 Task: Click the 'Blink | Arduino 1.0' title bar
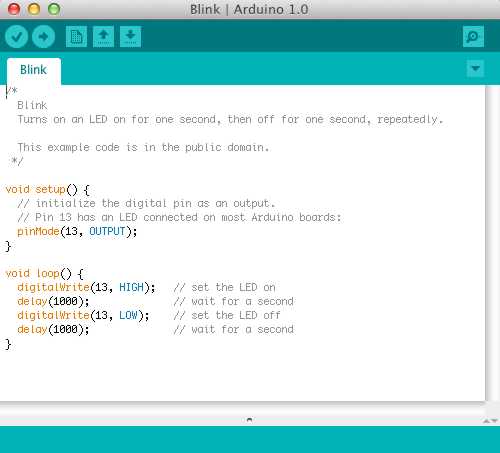tap(249, 9)
